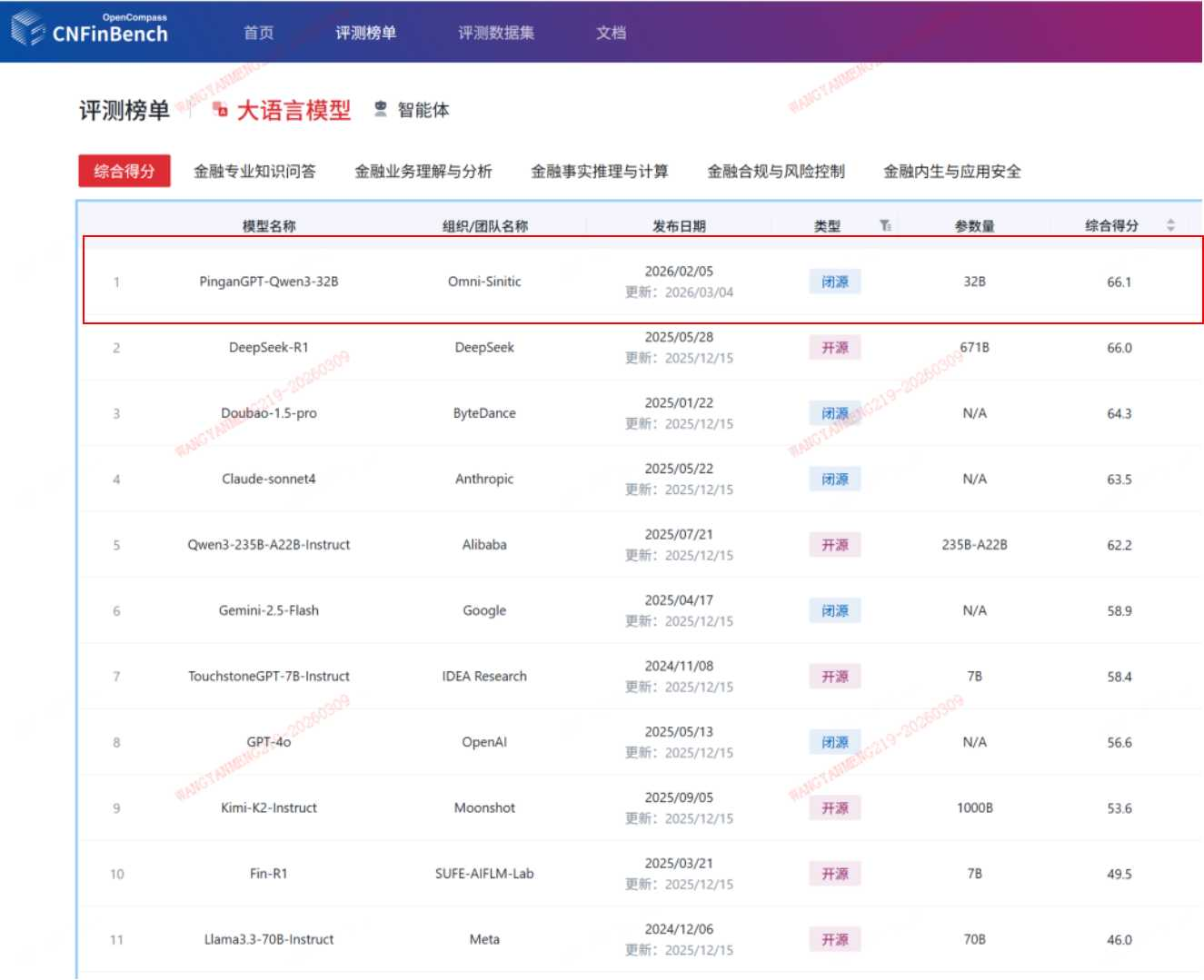Viewport: 1204px width, 980px height.
Task: Open the 首页 navigation item
Action: (259, 33)
